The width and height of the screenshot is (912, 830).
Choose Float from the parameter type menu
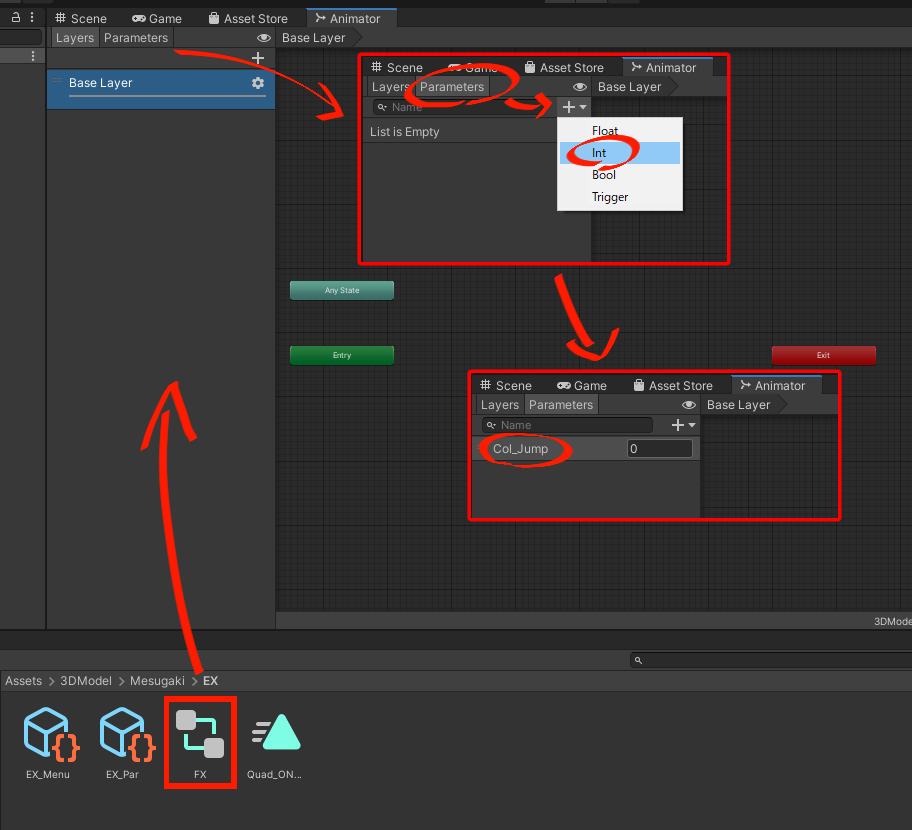pos(605,131)
